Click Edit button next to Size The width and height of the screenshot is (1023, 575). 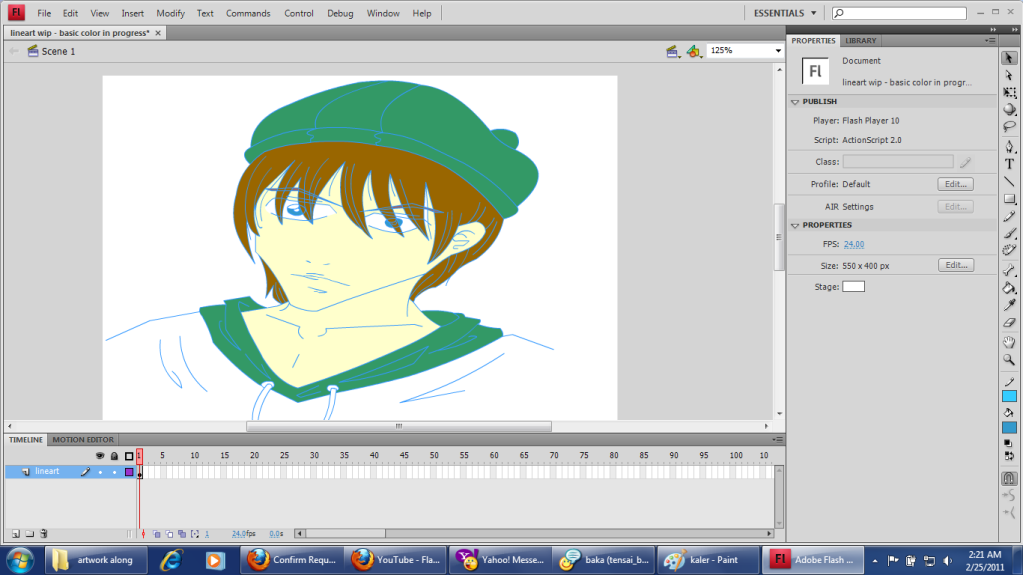(x=956, y=265)
